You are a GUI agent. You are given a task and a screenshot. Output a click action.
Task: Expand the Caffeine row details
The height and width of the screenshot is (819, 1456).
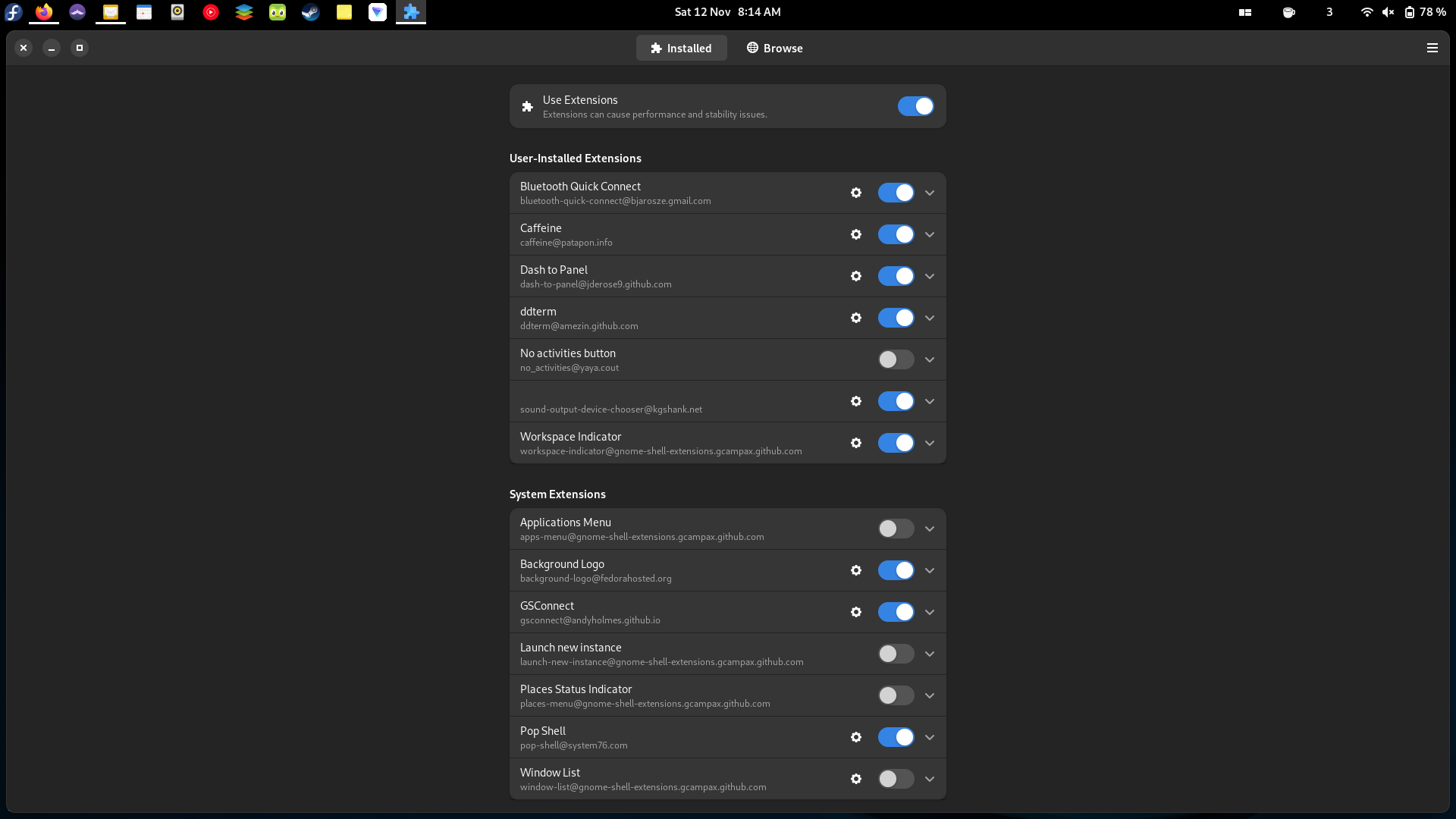[930, 234]
